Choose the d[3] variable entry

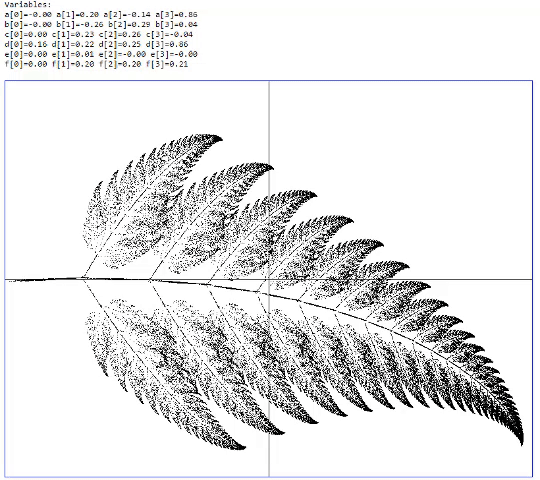pyautogui.click(x=167, y=44)
